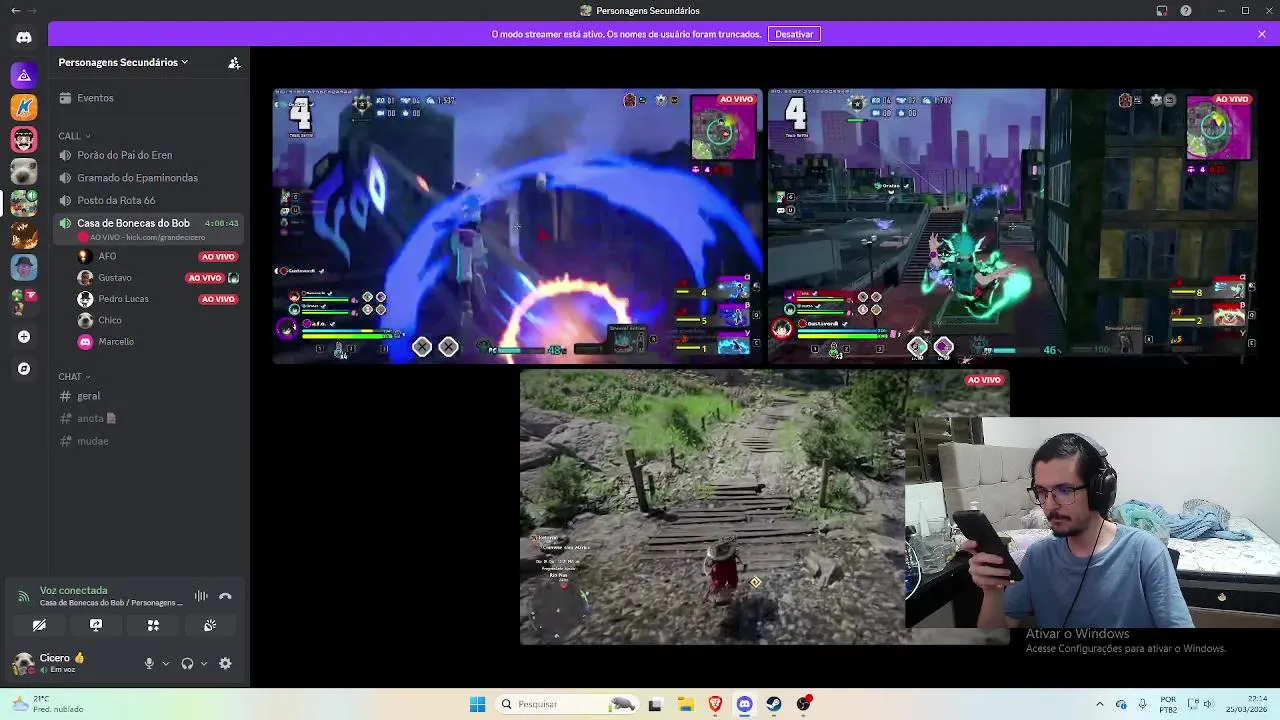Open Brave browser from the taskbar
The image size is (1280, 720).
point(715,704)
